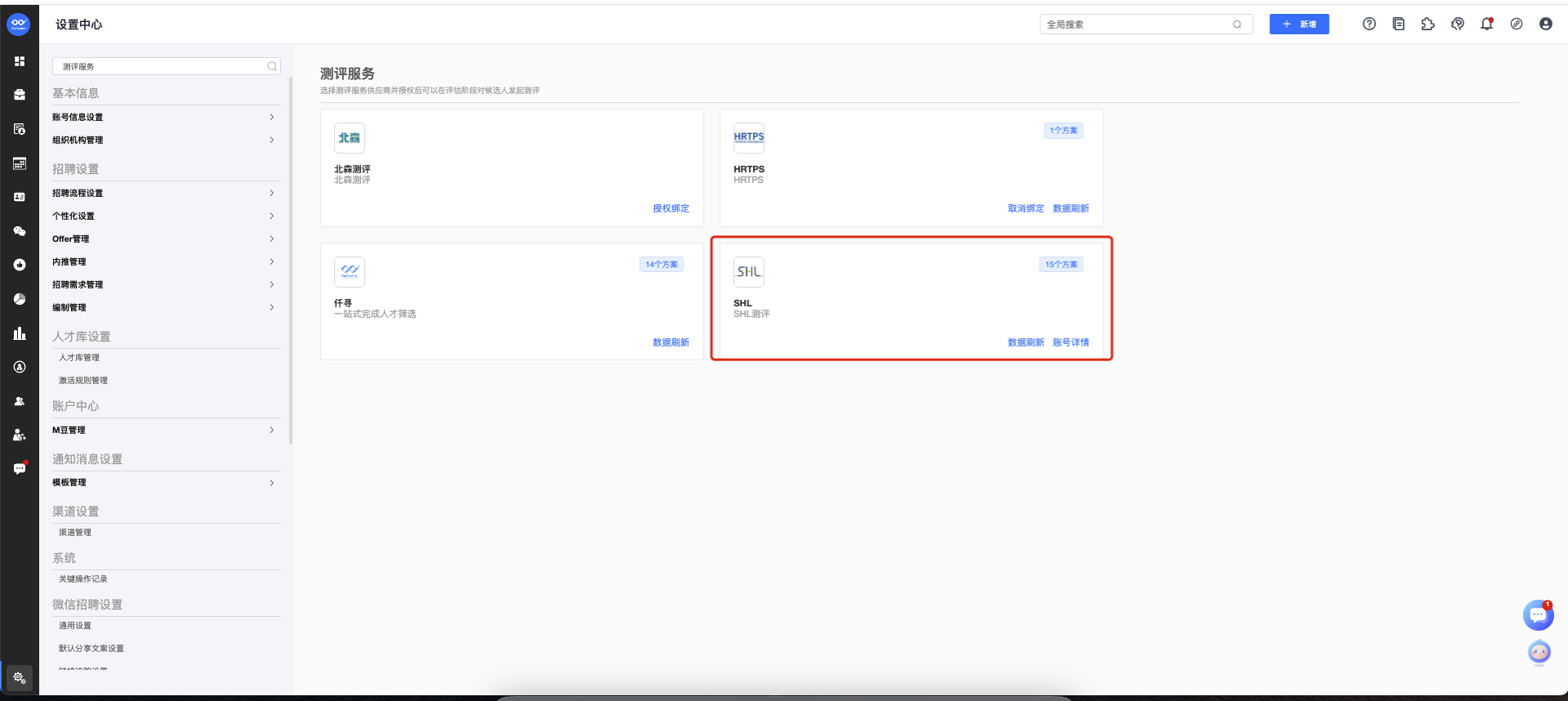Click the 15个方案 badge on SHL card

click(x=1062, y=264)
